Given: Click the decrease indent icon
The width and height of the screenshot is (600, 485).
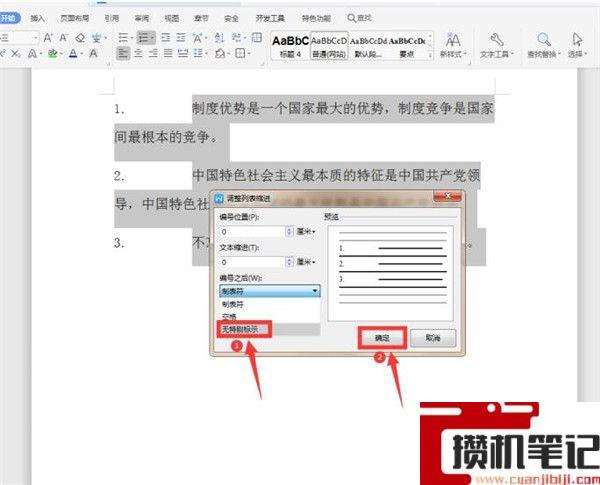Looking at the screenshot, I should coord(165,38).
